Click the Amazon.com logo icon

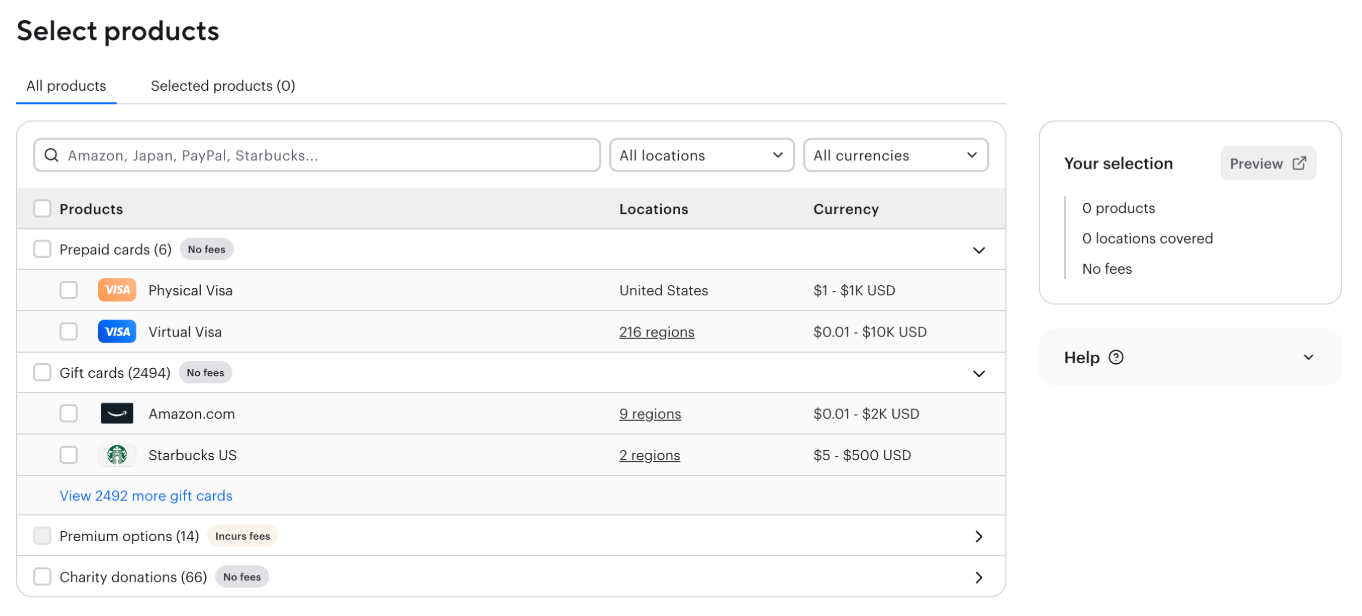117,414
